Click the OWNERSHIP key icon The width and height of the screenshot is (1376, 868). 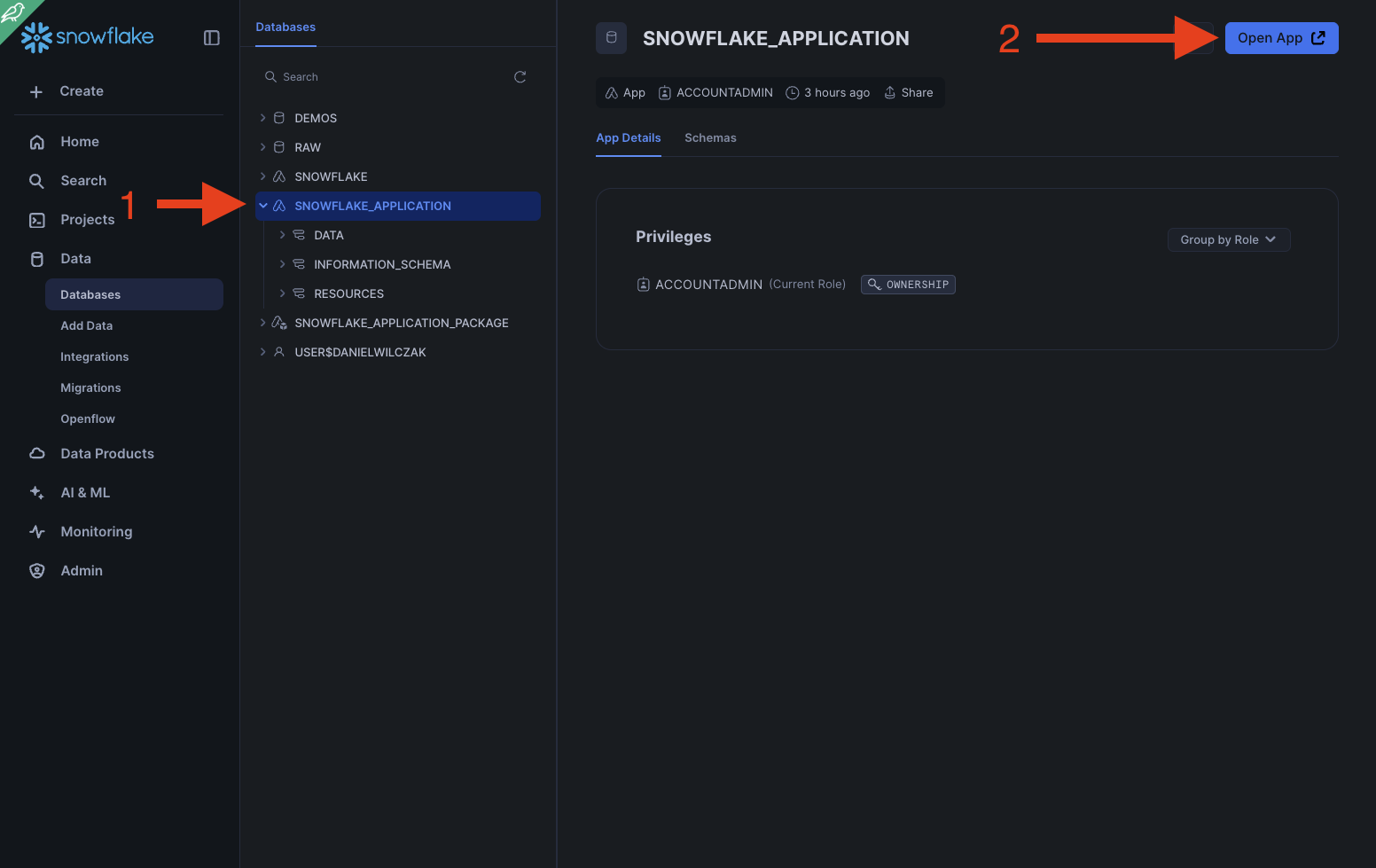(874, 285)
